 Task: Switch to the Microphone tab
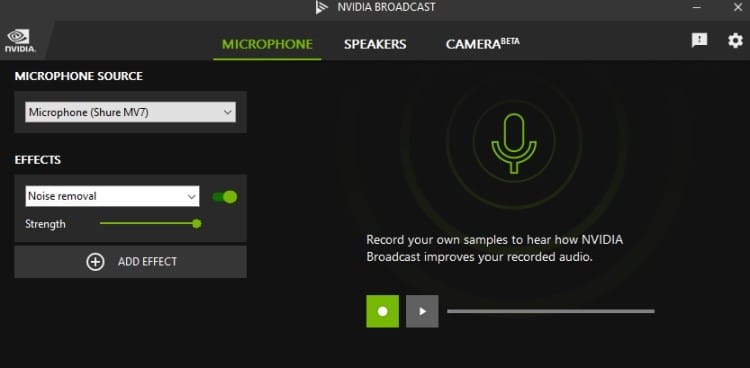(267, 45)
